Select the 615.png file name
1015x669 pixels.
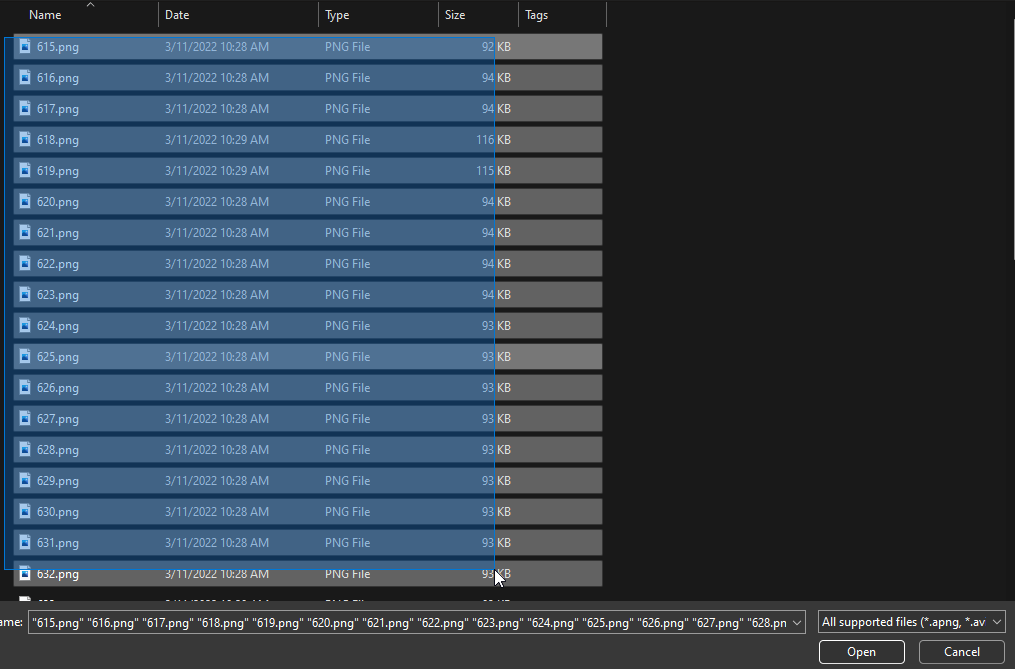click(58, 47)
